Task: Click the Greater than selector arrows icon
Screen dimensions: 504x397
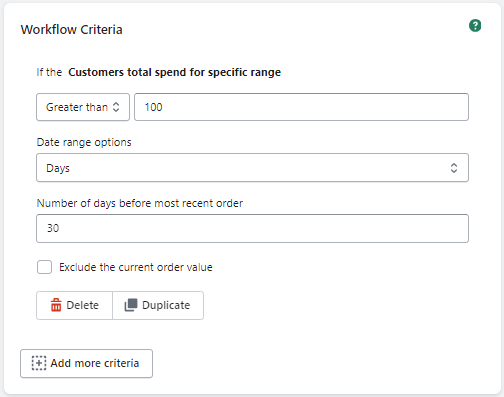Action: coord(116,107)
